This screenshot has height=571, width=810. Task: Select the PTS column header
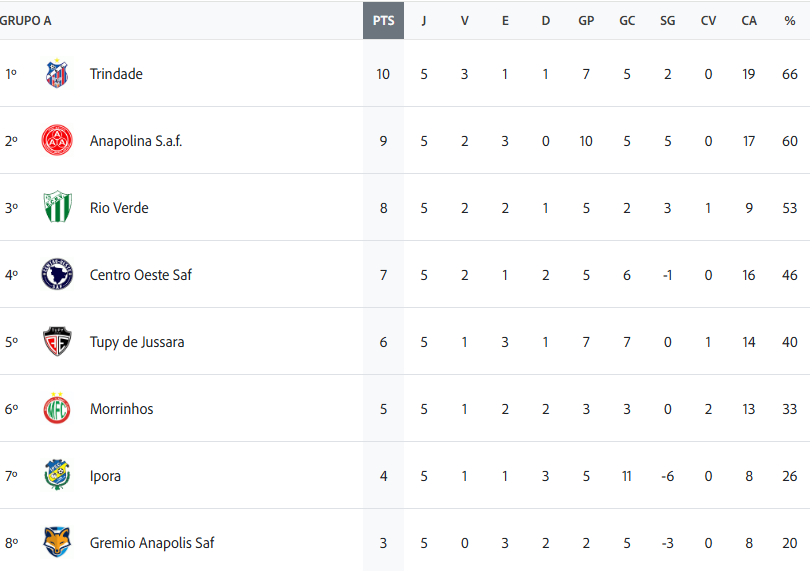[x=383, y=20]
